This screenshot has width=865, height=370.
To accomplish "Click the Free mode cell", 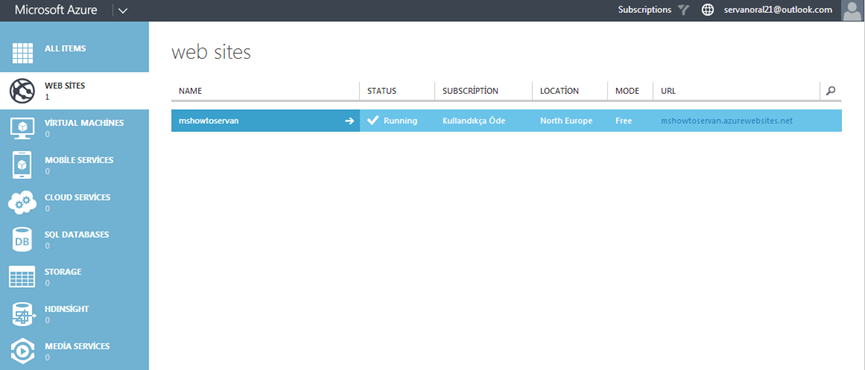I will tap(624, 121).
